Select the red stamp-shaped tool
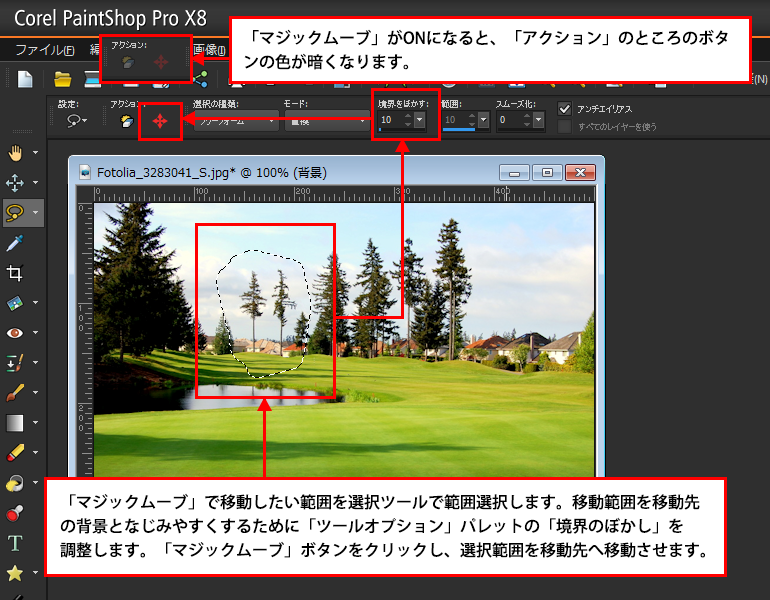The image size is (770, 600). click(15, 513)
